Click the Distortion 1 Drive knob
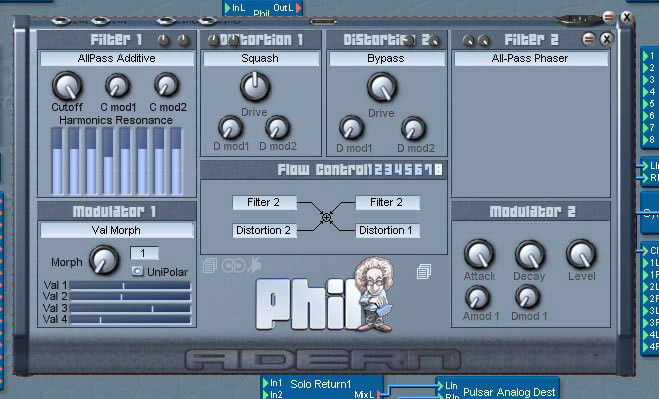 coord(255,87)
